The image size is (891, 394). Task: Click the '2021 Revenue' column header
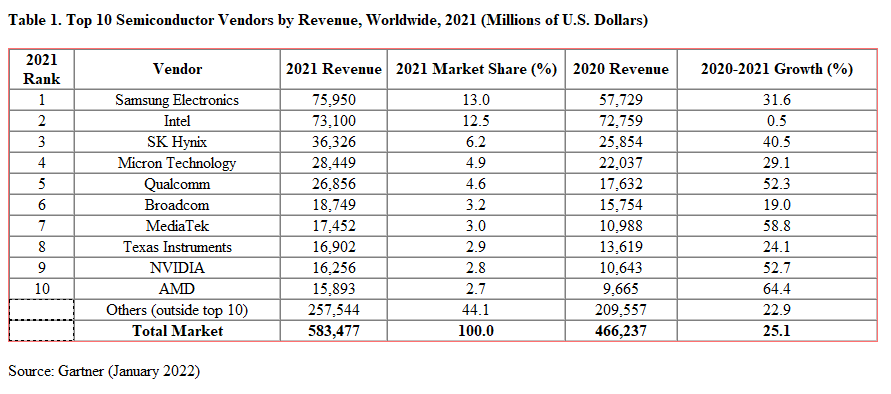(334, 69)
